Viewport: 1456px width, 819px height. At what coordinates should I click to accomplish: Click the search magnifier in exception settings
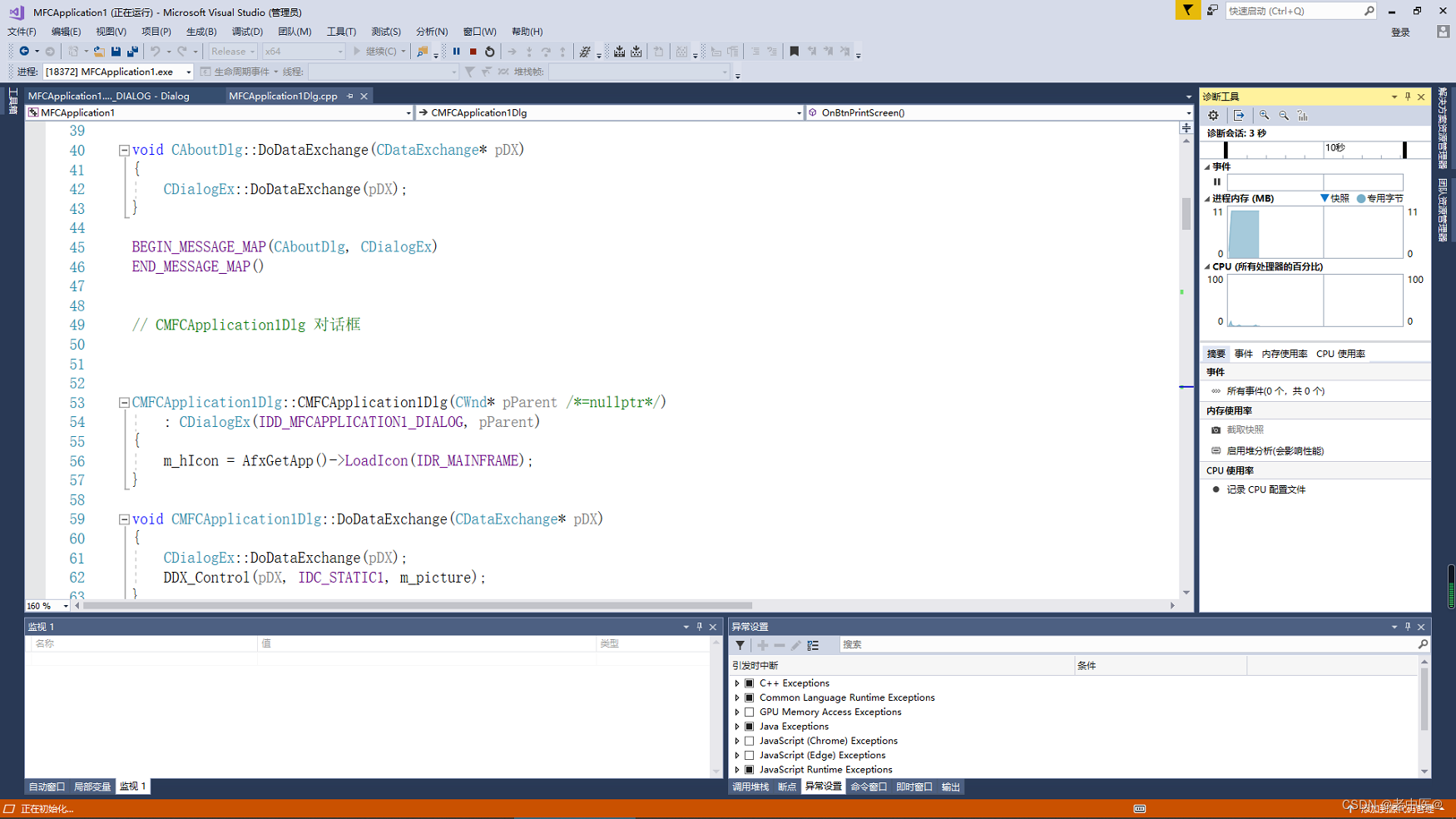tap(1423, 644)
